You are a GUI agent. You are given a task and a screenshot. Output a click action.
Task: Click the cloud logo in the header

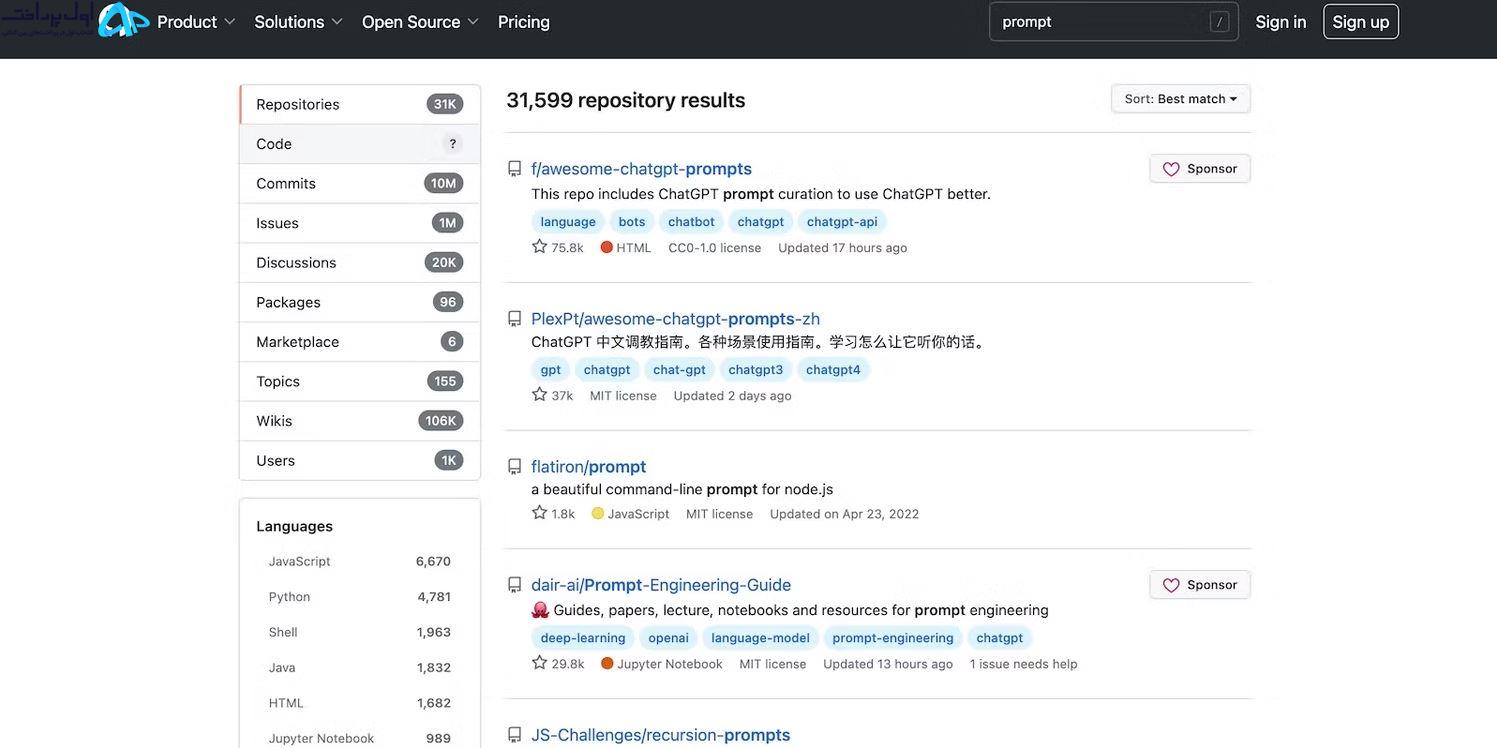pyautogui.click(x=123, y=20)
